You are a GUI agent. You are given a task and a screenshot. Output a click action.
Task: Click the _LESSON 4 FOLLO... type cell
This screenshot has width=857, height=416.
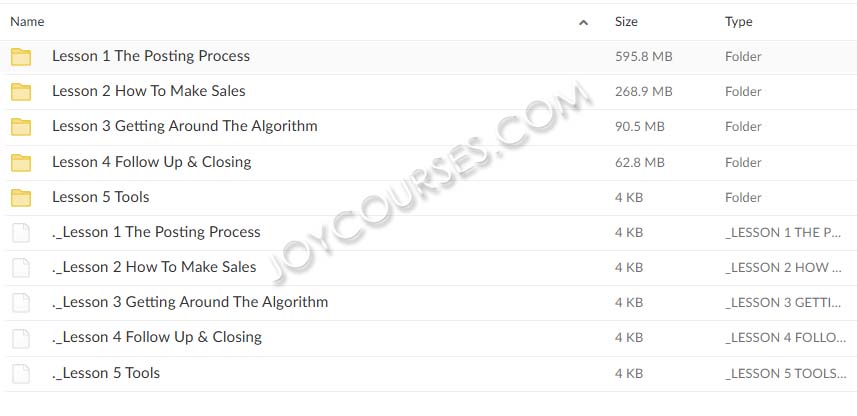[x=785, y=338]
